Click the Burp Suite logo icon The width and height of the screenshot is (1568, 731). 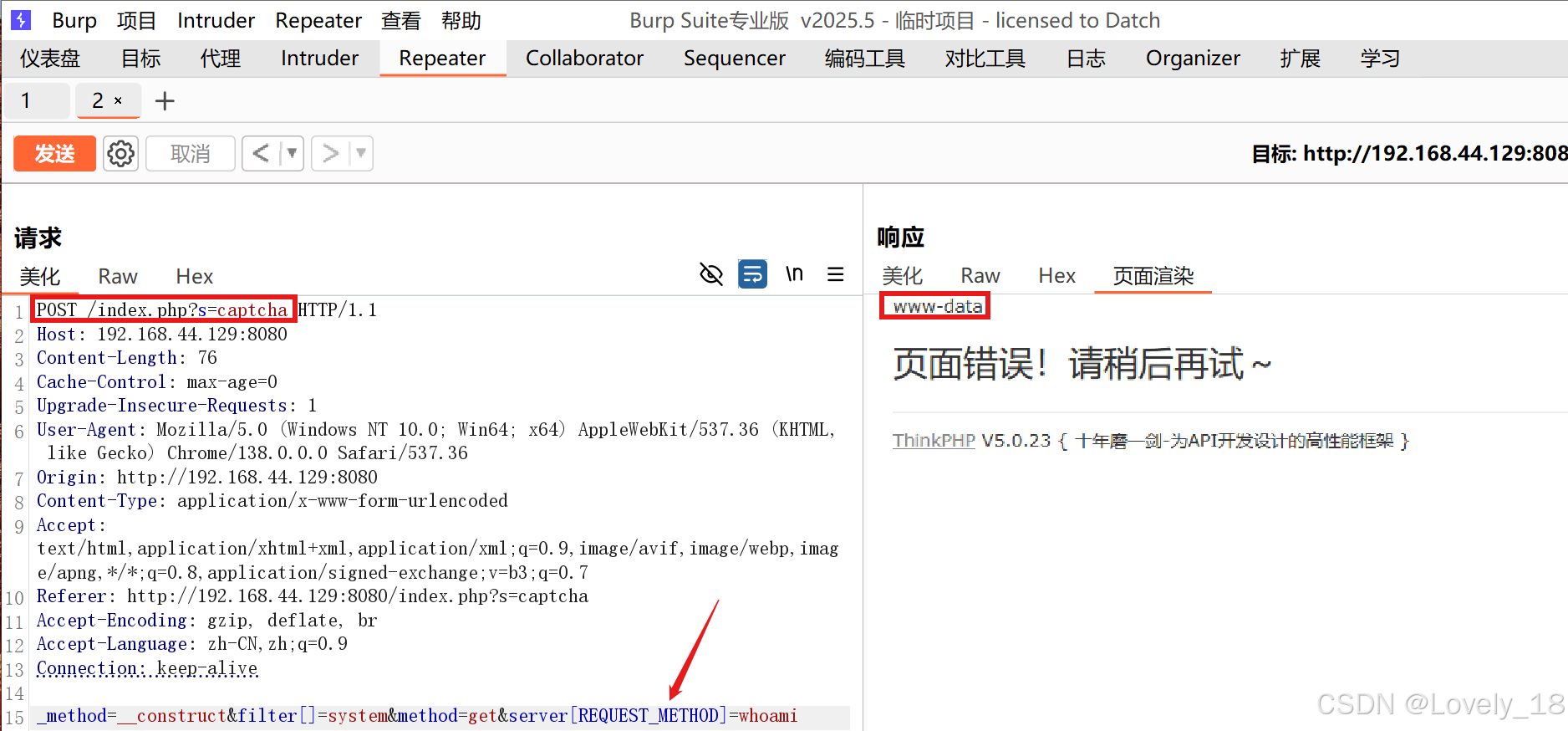click(x=20, y=20)
